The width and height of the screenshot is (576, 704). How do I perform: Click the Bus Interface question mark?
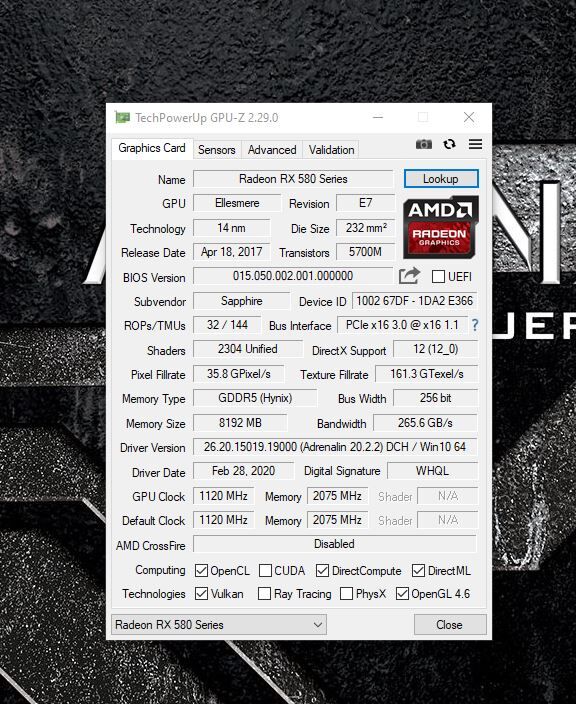(x=475, y=325)
